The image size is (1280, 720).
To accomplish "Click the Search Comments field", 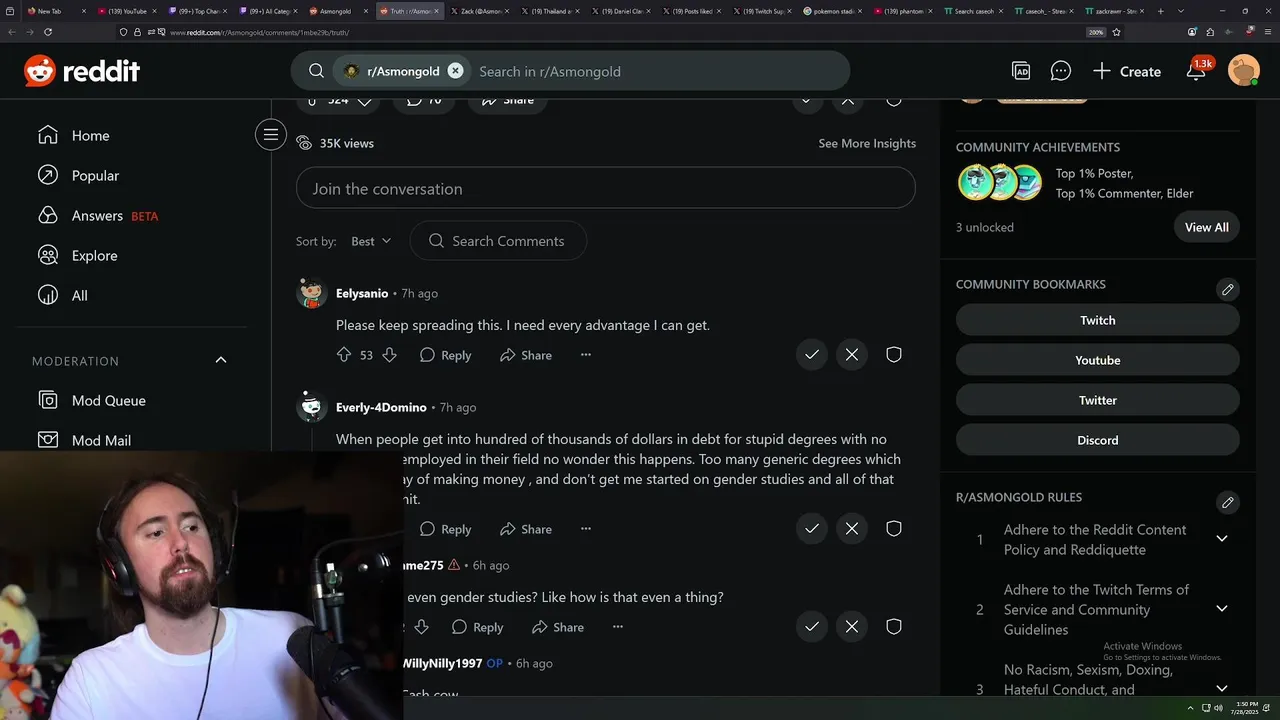I will (x=498, y=241).
